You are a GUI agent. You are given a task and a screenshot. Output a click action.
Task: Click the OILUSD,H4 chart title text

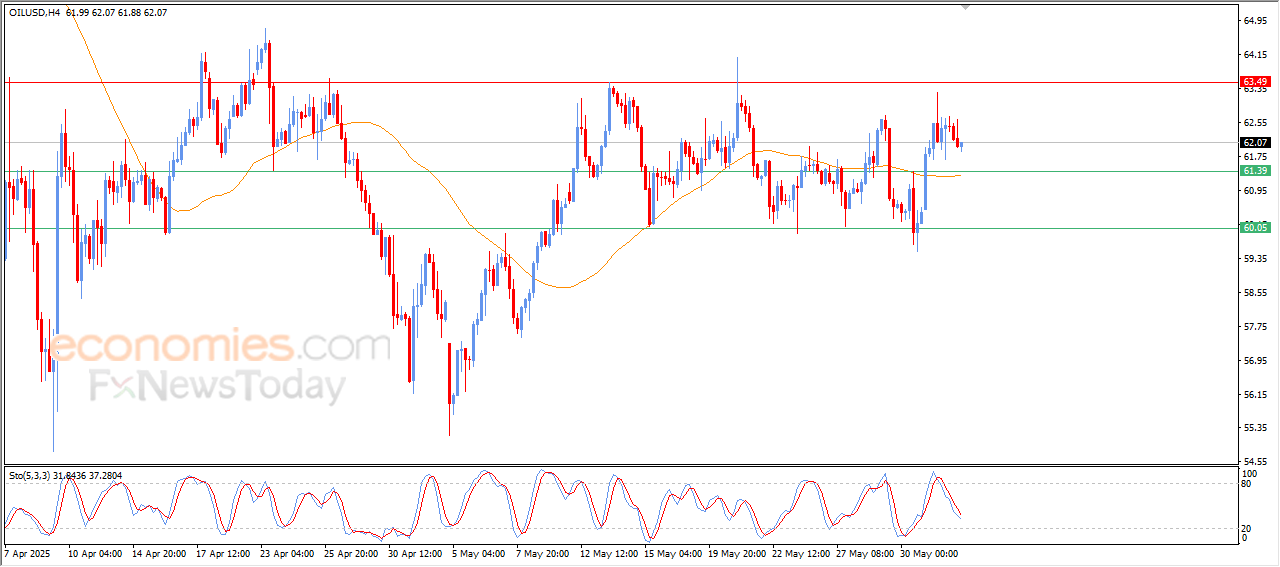tap(33, 13)
